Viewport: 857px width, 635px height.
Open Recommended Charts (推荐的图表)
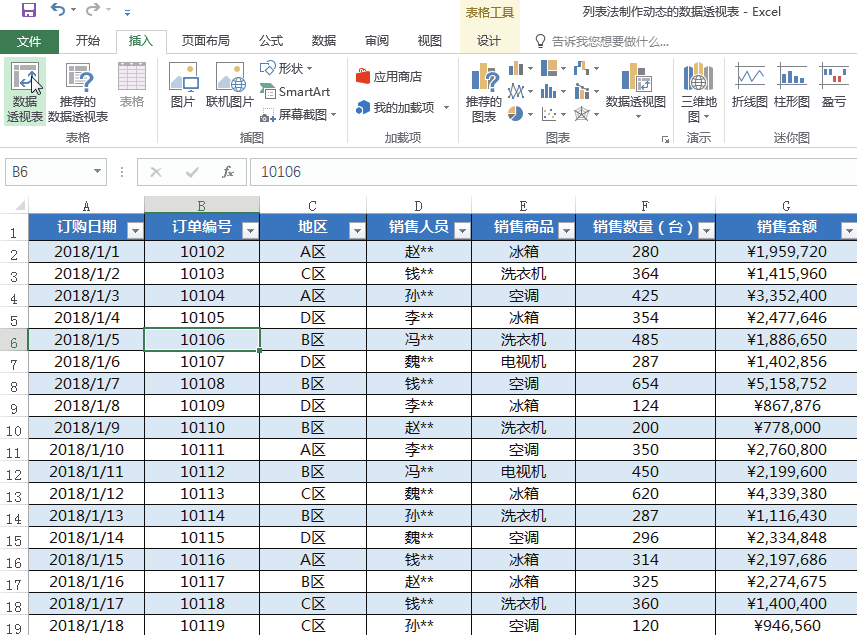(484, 92)
